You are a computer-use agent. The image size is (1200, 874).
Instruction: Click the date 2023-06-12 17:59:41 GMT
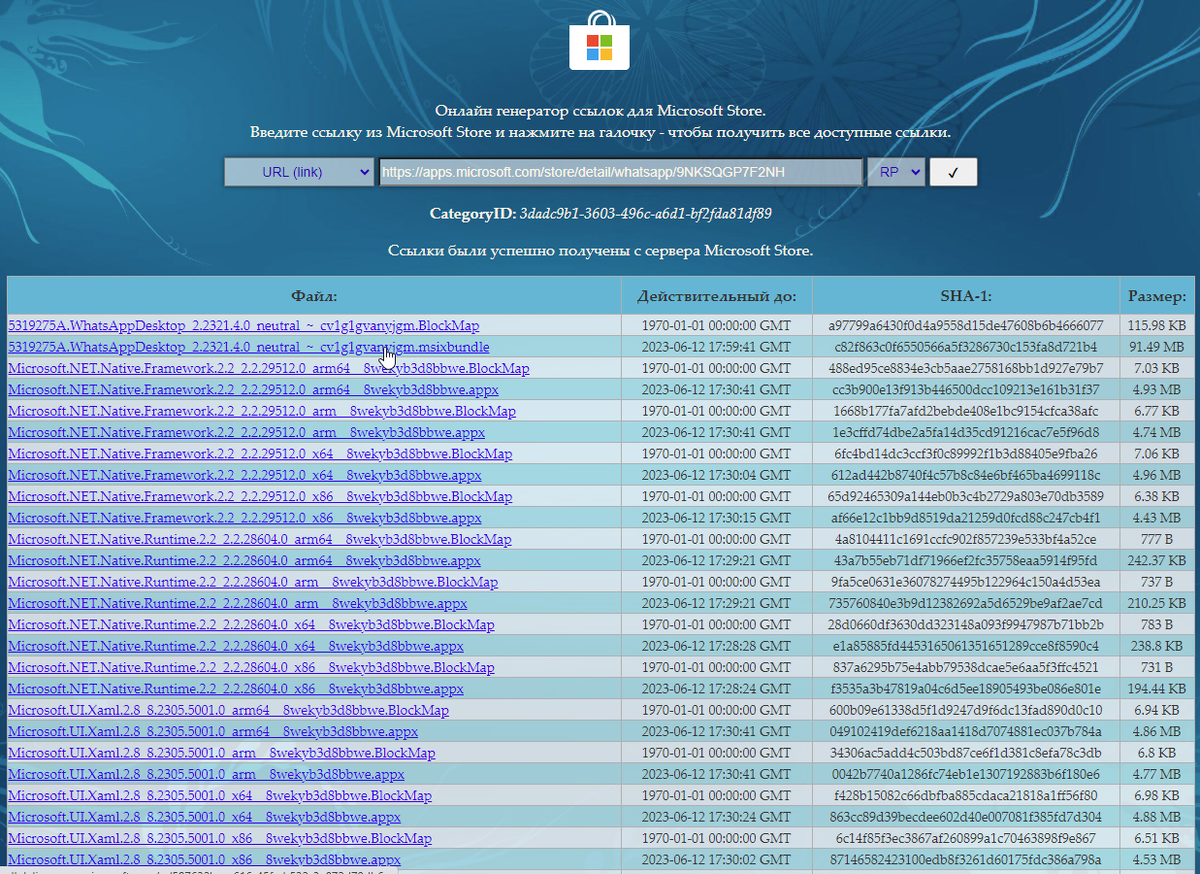point(717,347)
